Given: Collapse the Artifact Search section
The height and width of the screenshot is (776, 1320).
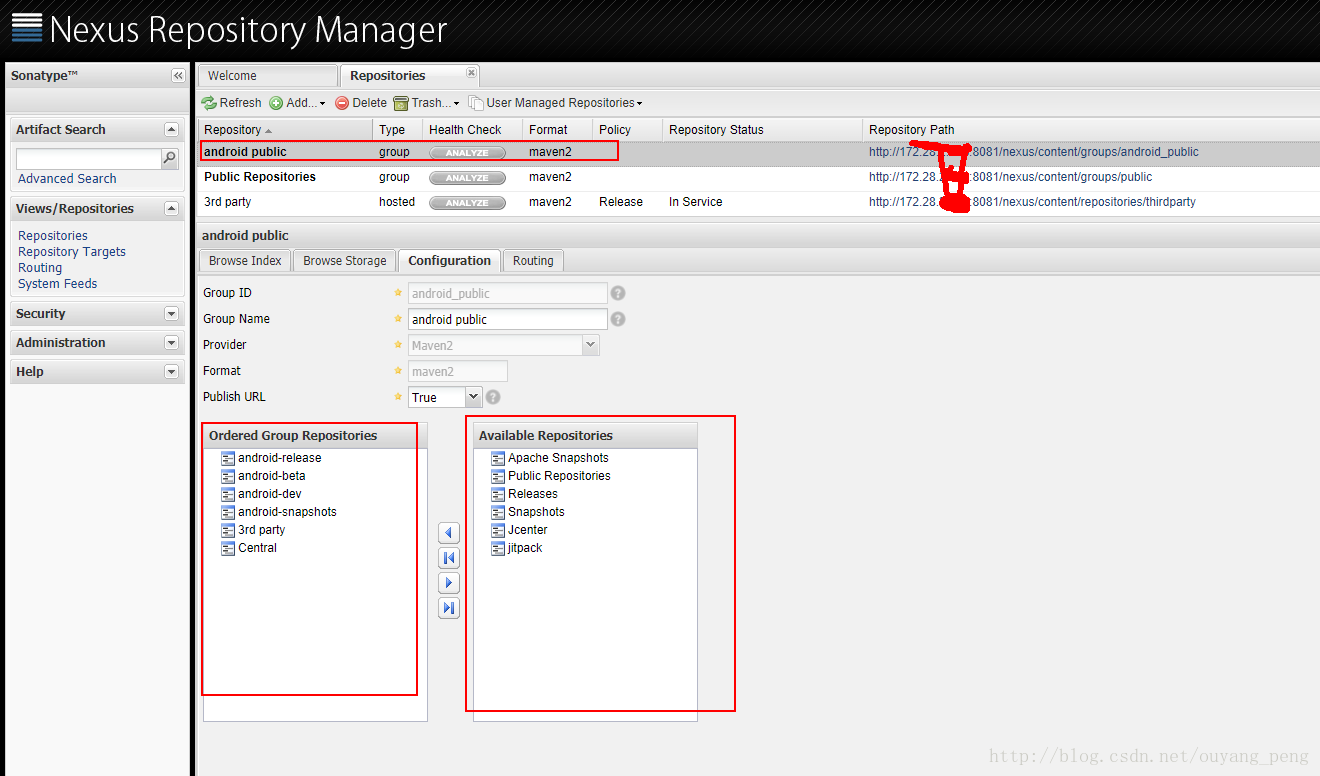Looking at the screenshot, I should (171, 130).
